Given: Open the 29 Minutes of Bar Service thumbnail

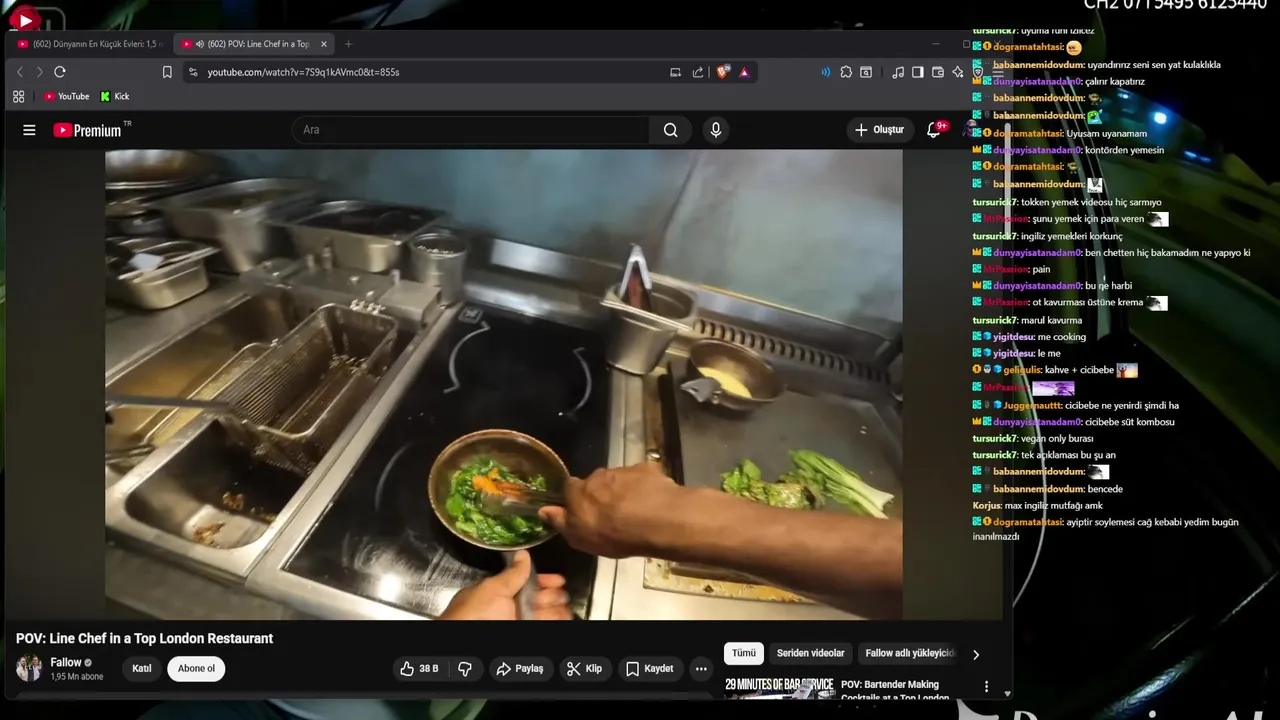Looking at the screenshot, I should pos(779,688).
